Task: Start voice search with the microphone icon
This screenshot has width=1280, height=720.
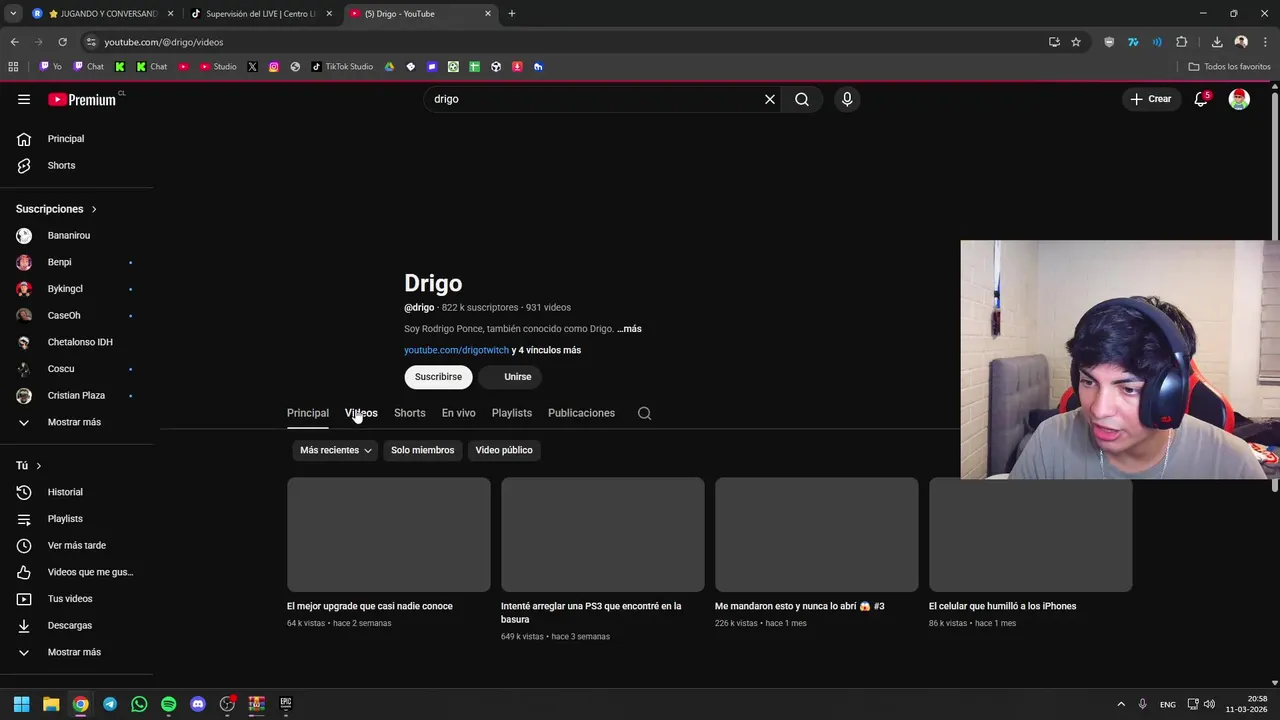Action: coord(847,99)
